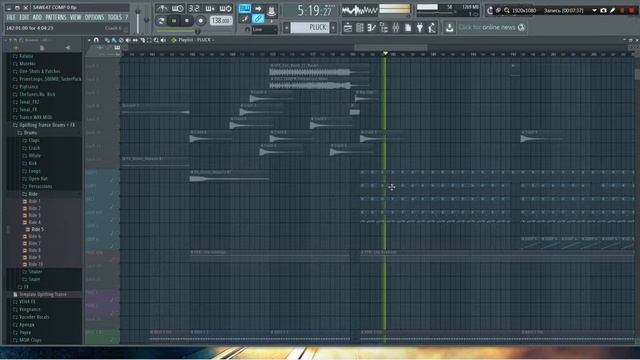The width and height of the screenshot is (640, 360).
Task: Click the 138 tempo display
Action: (x=221, y=20)
